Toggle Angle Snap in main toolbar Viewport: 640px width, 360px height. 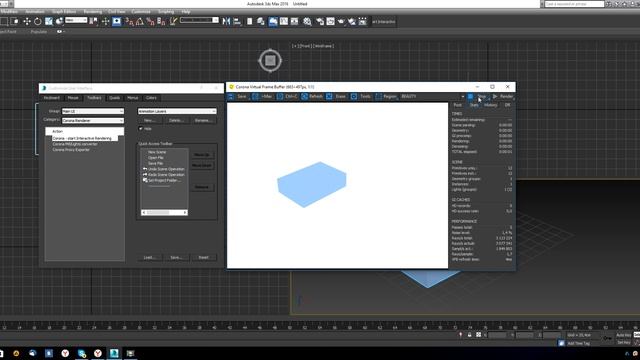(140, 21)
